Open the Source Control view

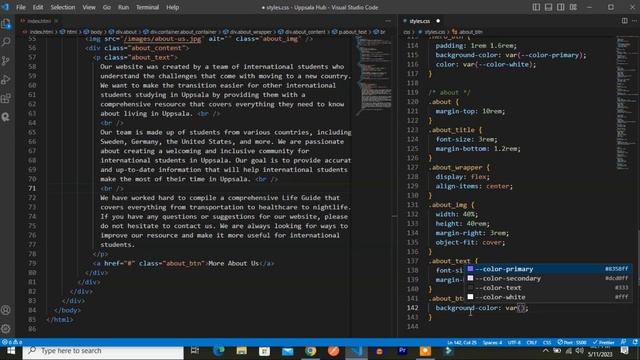[x=6, y=61]
